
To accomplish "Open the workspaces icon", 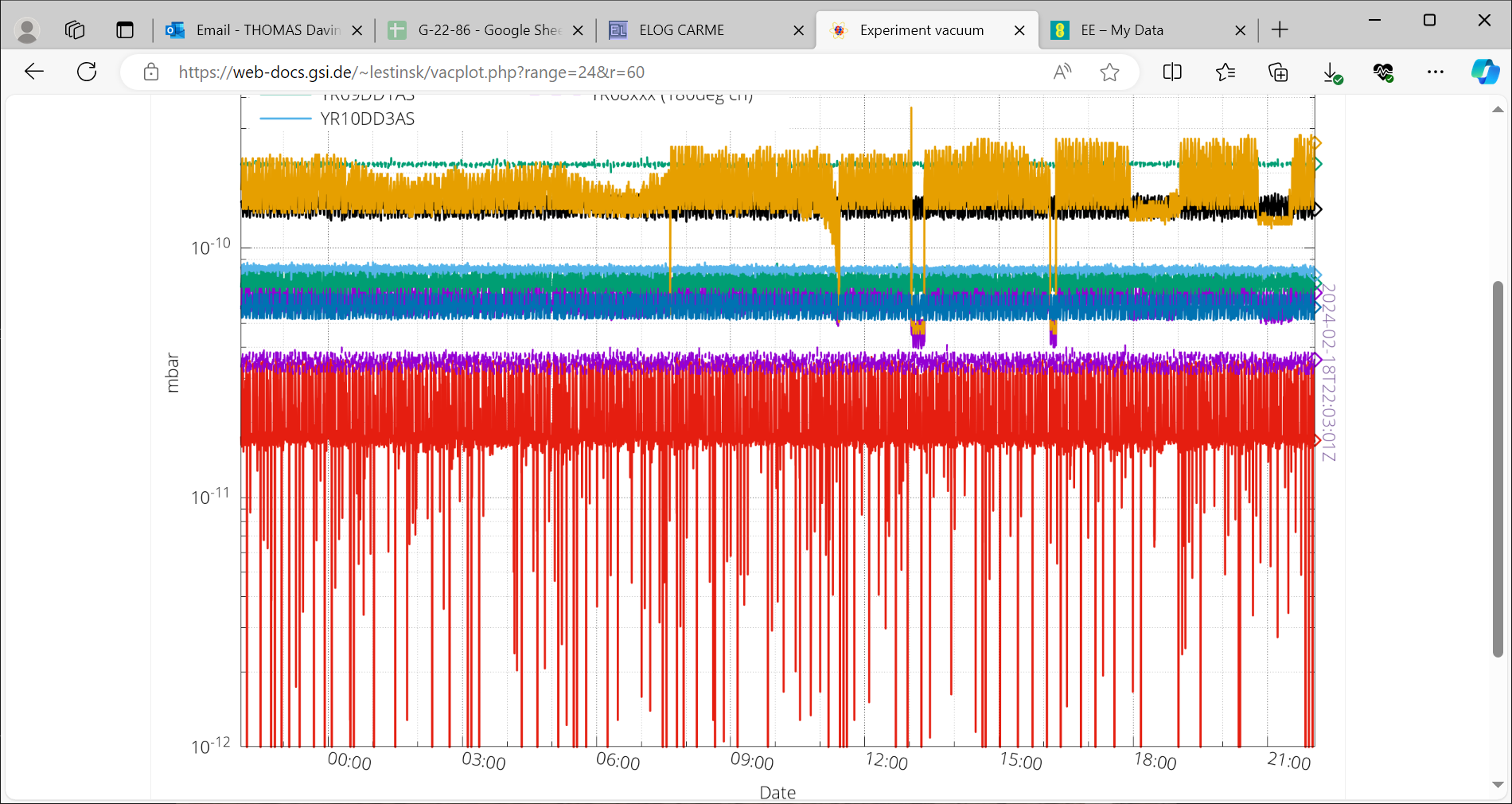I will pos(75,30).
